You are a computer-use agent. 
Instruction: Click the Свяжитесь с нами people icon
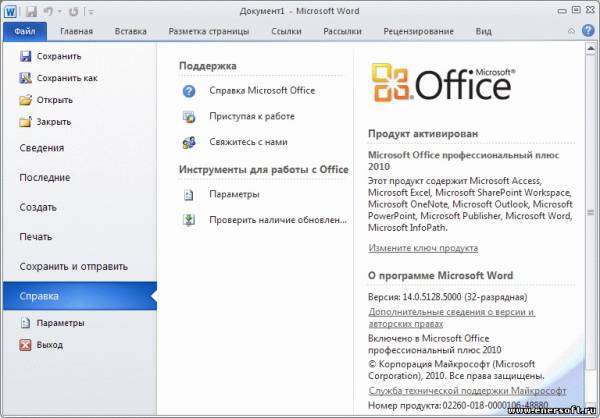(x=189, y=142)
